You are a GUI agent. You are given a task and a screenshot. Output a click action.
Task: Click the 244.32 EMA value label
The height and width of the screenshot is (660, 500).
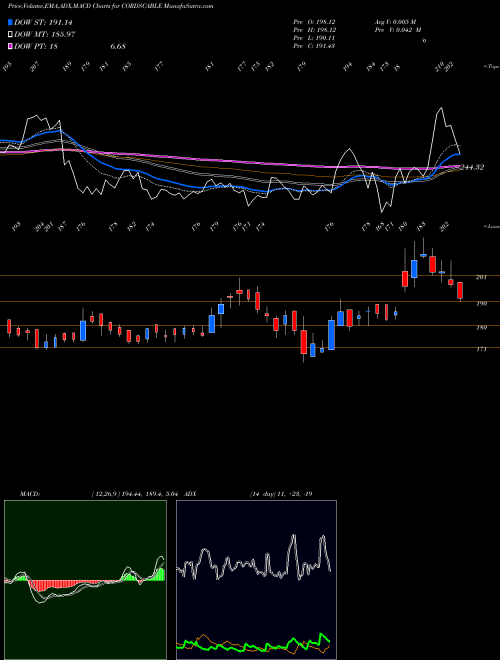[x=472, y=167]
